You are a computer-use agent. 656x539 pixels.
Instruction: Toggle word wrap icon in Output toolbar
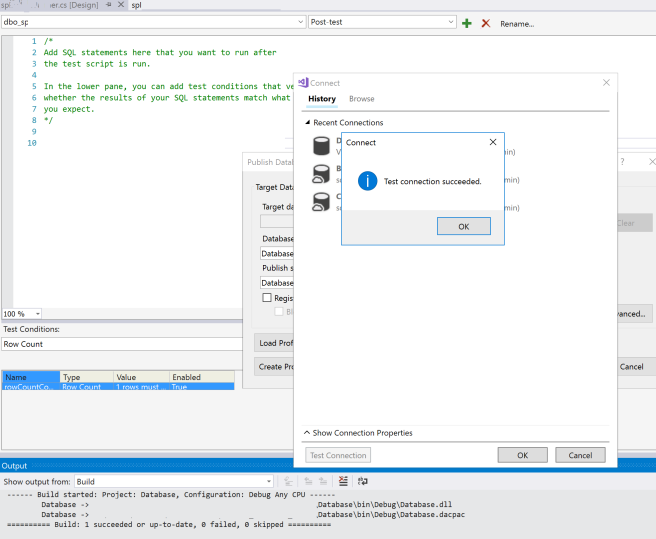click(361, 481)
